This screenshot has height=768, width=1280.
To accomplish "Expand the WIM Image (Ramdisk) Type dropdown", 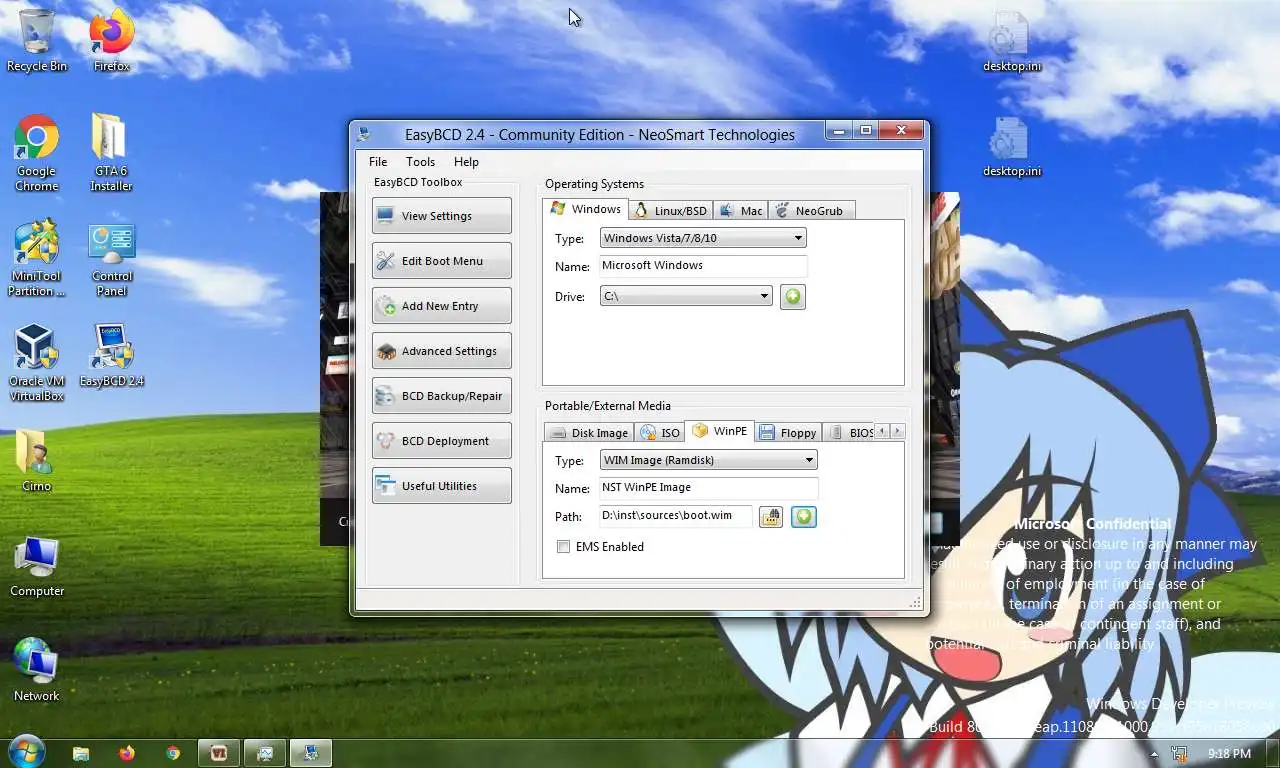I will [x=708, y=460].
